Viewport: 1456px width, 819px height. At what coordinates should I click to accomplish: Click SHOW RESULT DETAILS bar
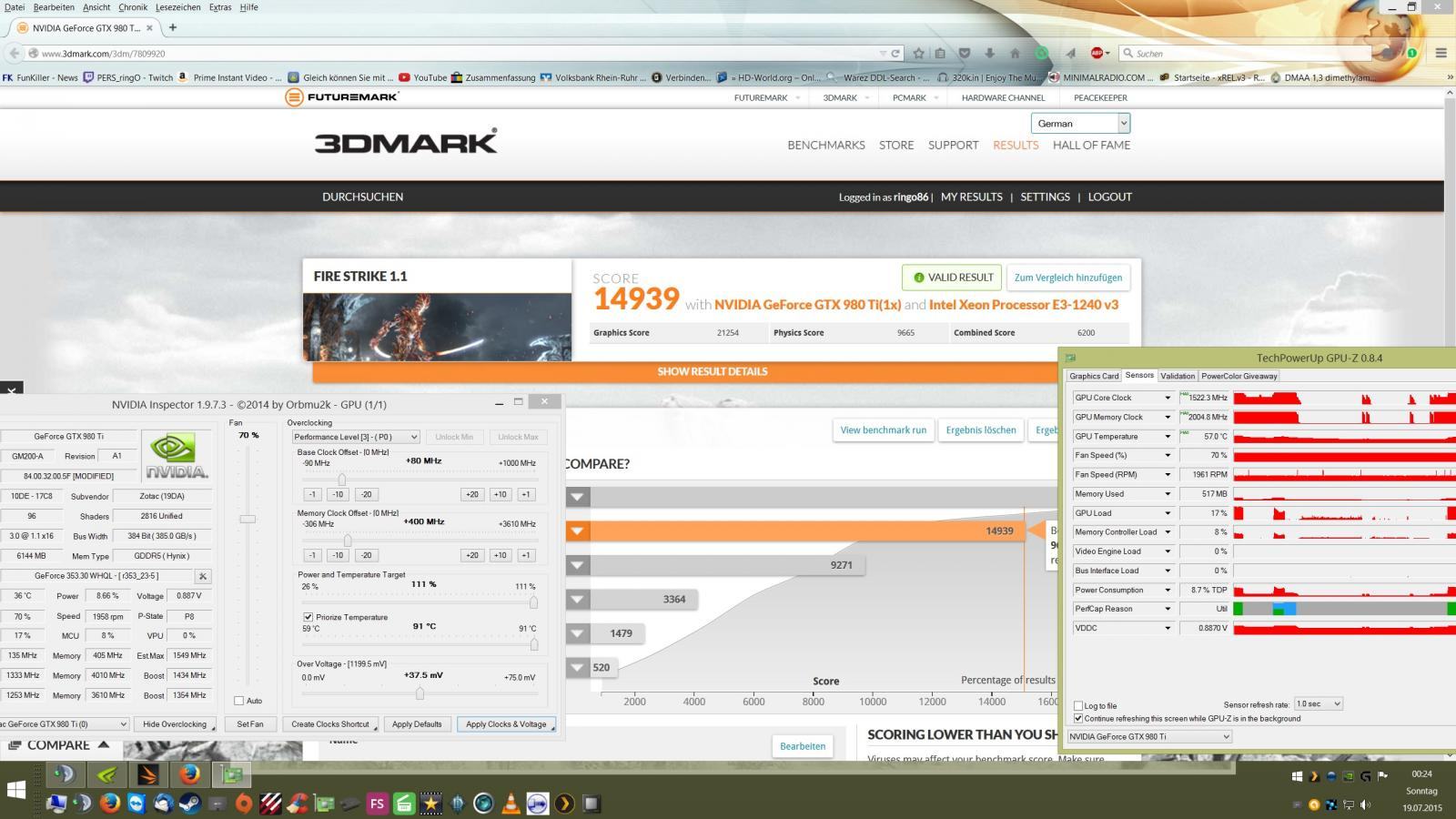pos(712,372)
